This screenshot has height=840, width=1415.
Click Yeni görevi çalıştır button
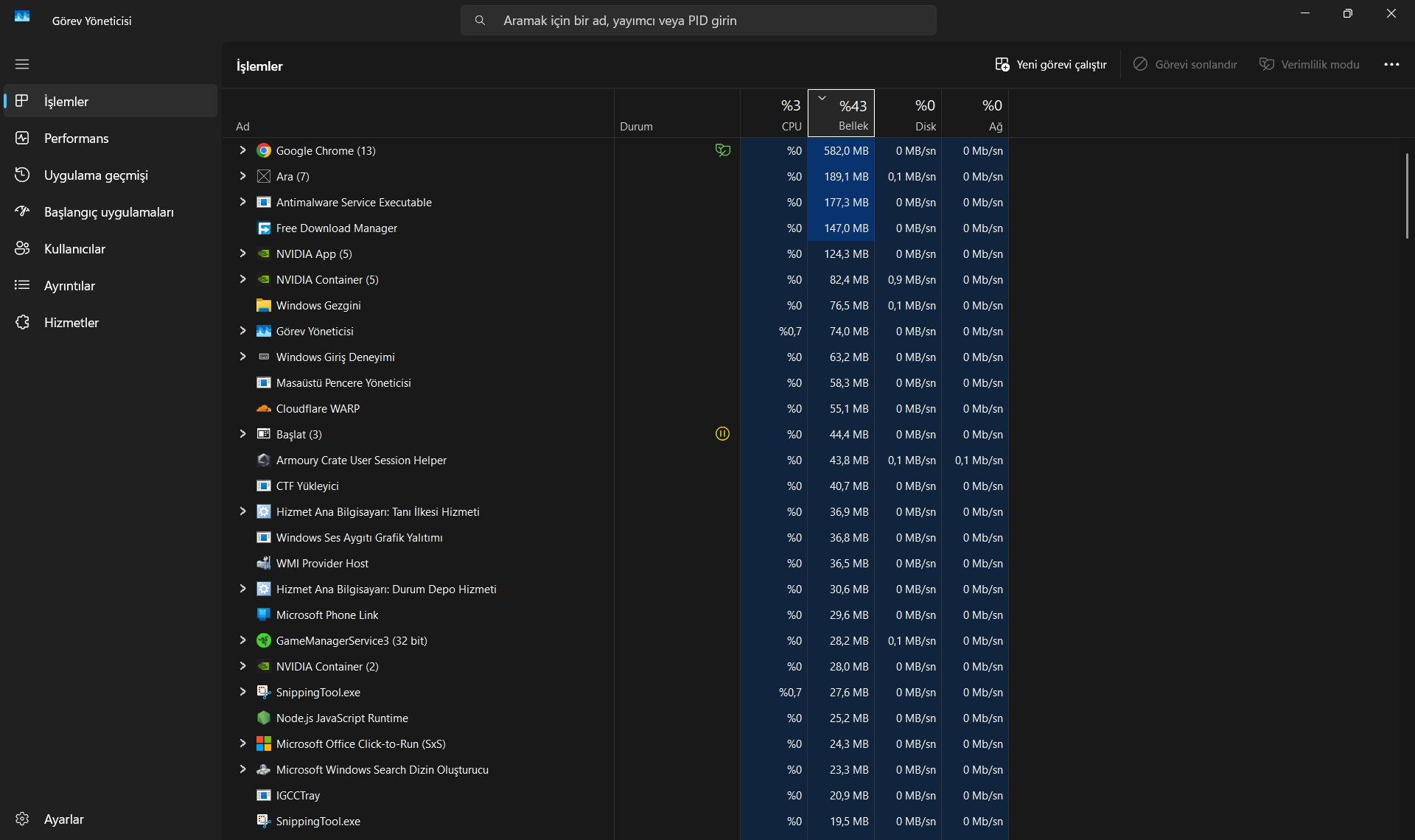pos(1051,65)
